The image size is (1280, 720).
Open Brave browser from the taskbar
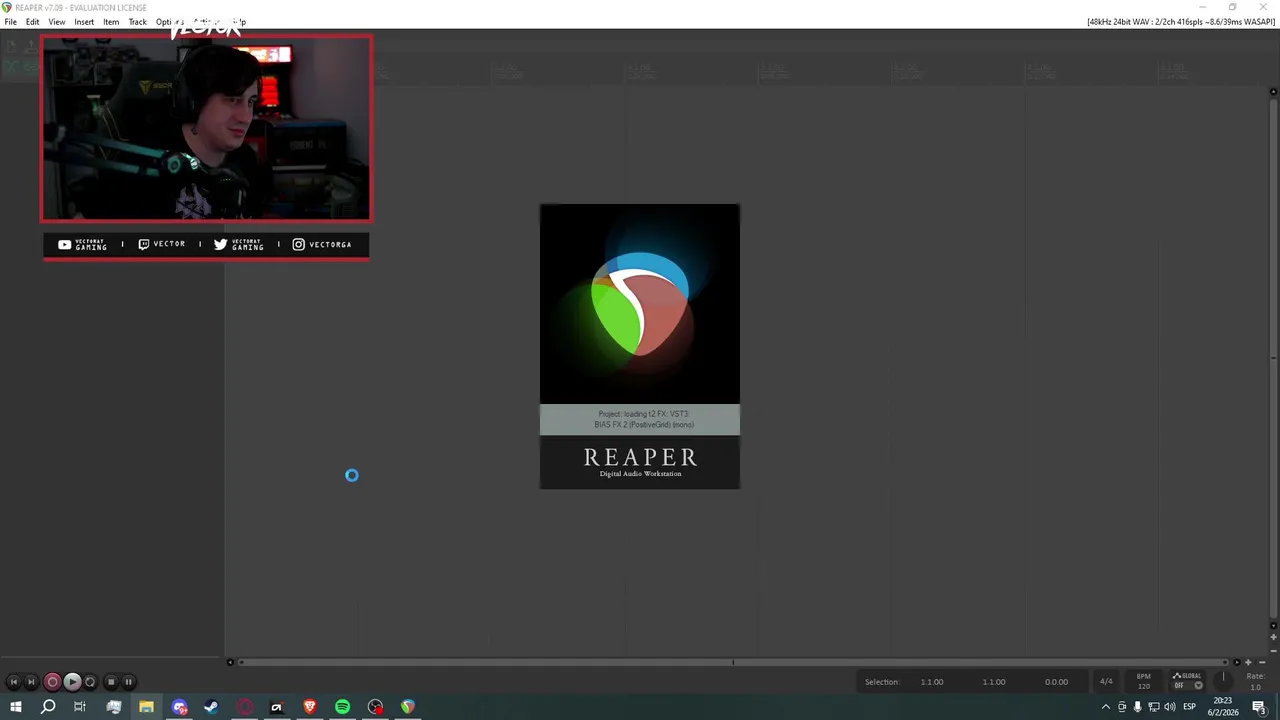click(310, 707)
